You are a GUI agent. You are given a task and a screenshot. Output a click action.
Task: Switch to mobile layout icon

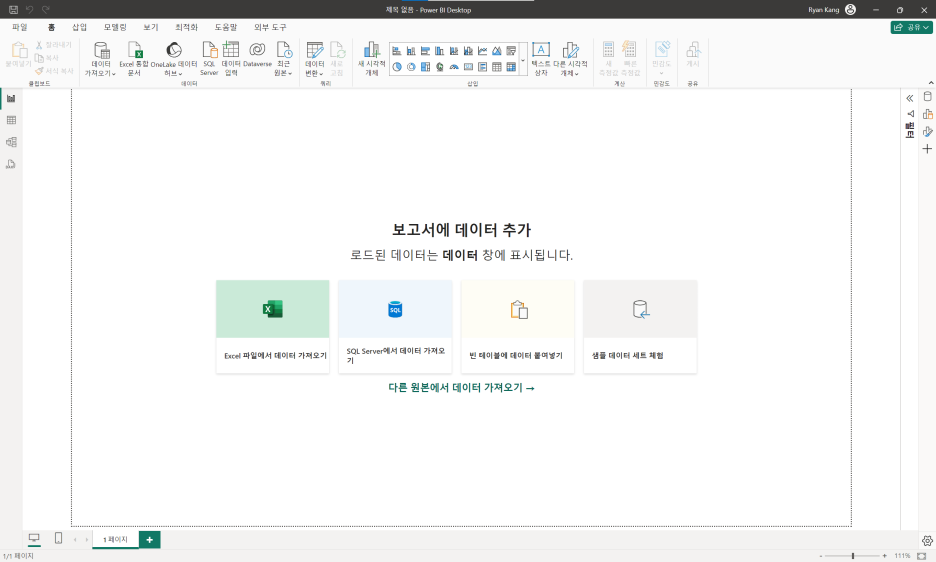(x=58, y=538)
